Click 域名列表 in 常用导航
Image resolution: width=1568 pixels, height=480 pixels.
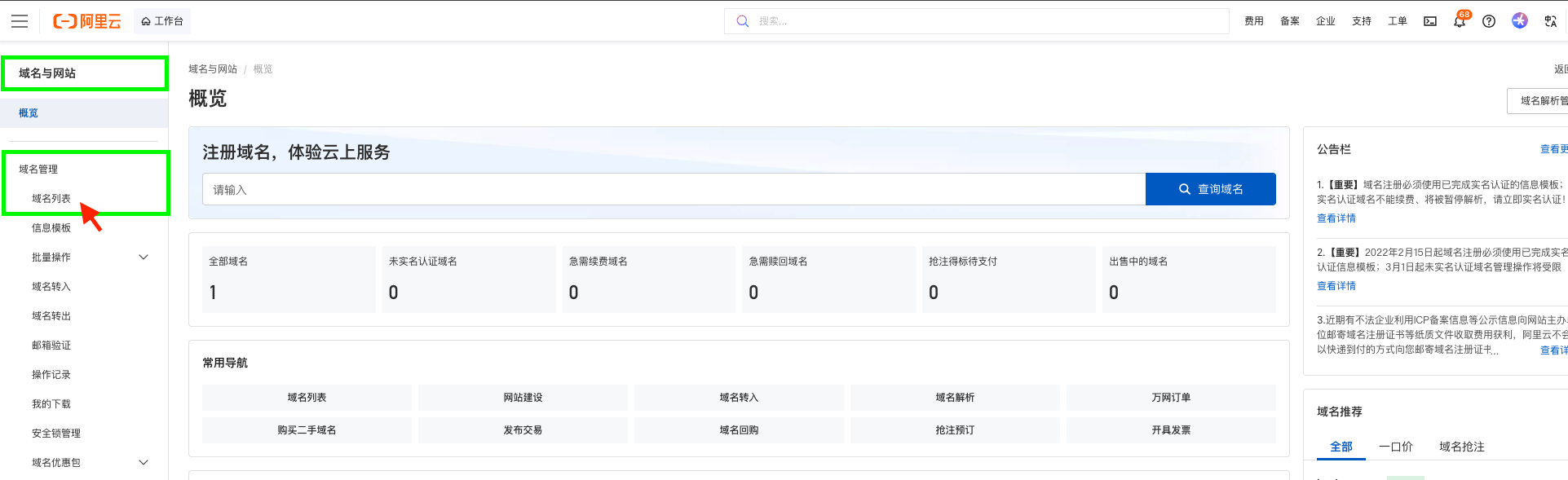[x=307, y=398]
